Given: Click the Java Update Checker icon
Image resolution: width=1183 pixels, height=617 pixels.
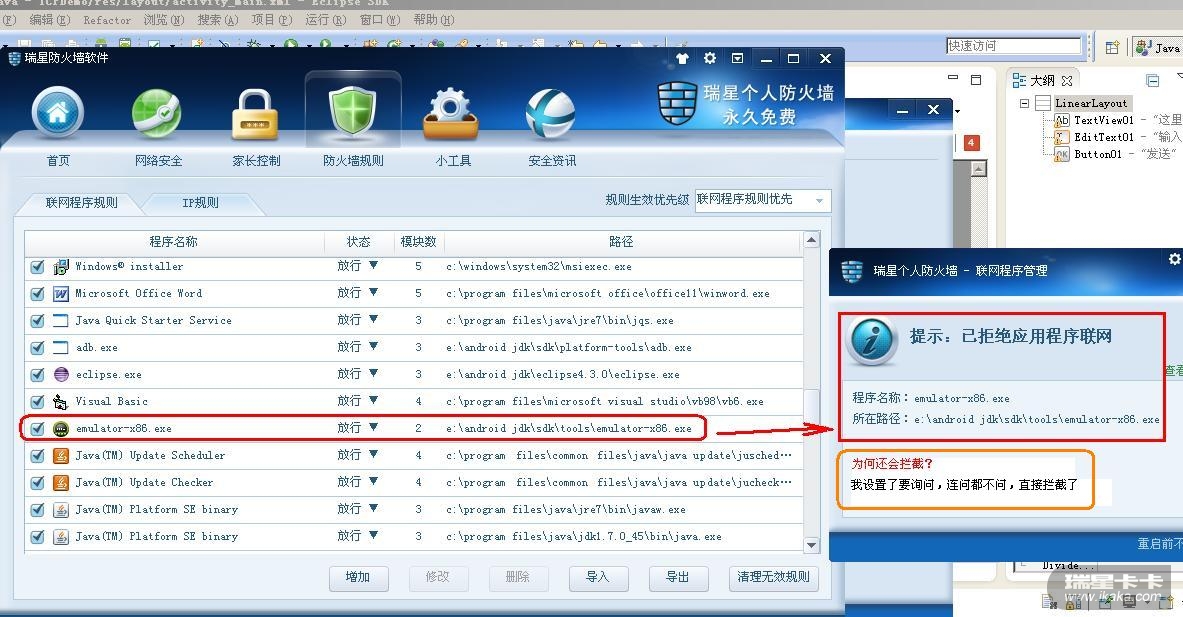Looking at the screenshot, I should pos(61,483).
